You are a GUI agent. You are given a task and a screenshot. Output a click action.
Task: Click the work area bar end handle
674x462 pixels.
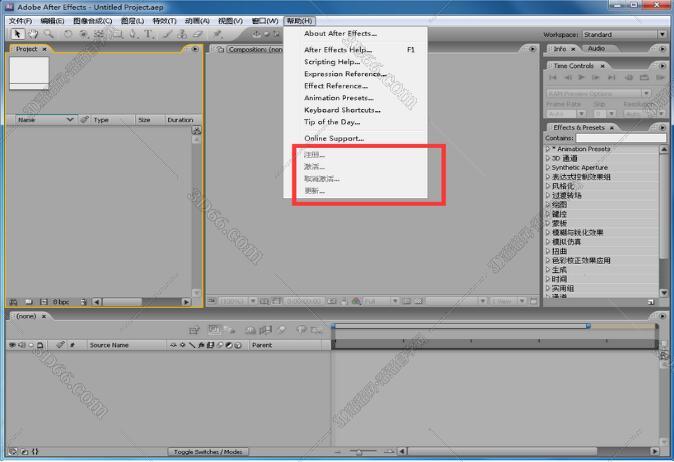pos(588,326)
